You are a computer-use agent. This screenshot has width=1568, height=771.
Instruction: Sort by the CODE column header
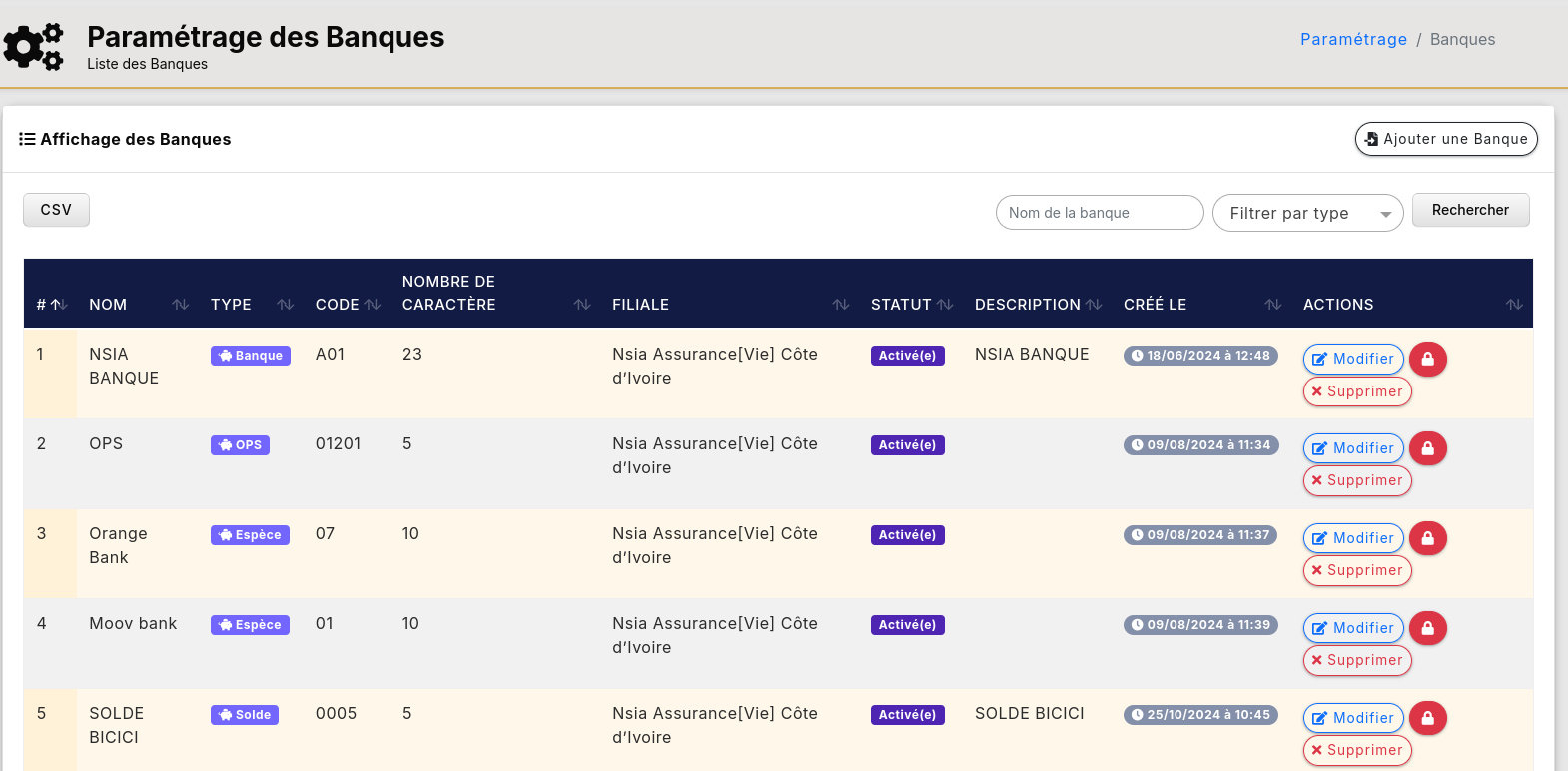pyautogui.click(x=337, y=305)
